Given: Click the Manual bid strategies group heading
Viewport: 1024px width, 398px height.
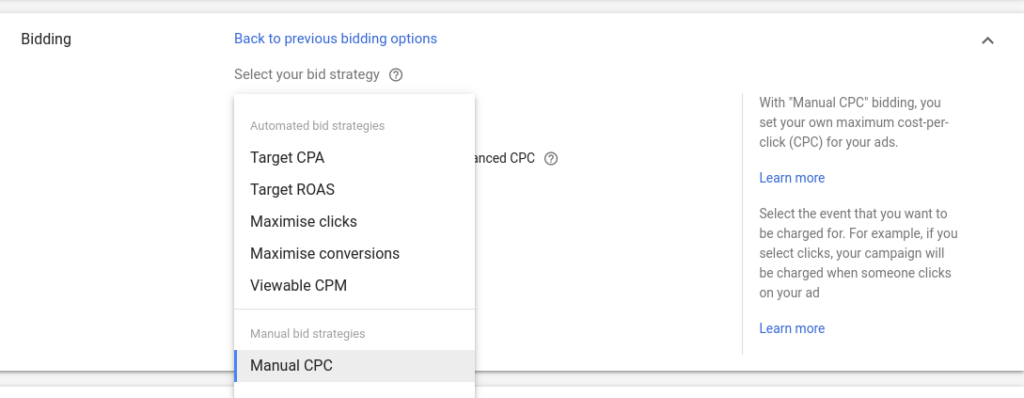Looking at the screenshot, I should (308, 333).
